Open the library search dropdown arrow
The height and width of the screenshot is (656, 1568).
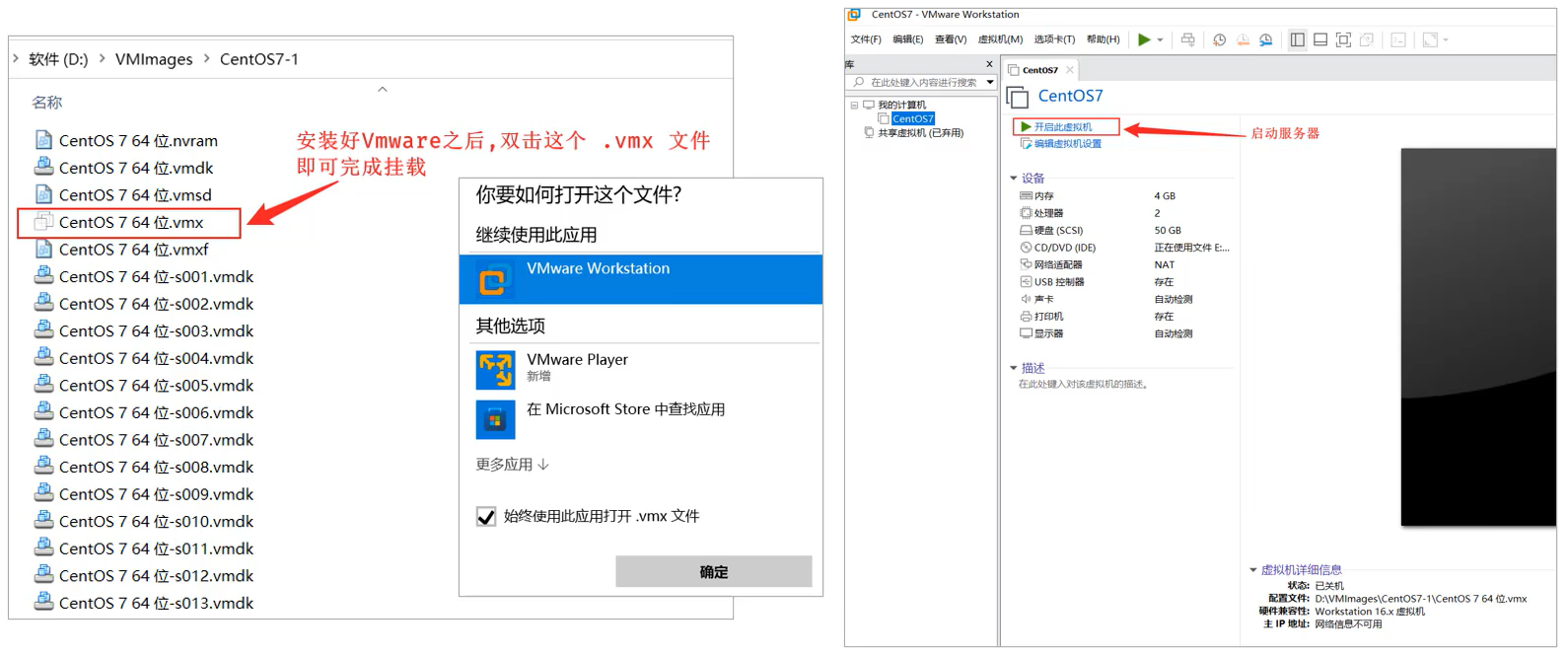coord(989,82)
